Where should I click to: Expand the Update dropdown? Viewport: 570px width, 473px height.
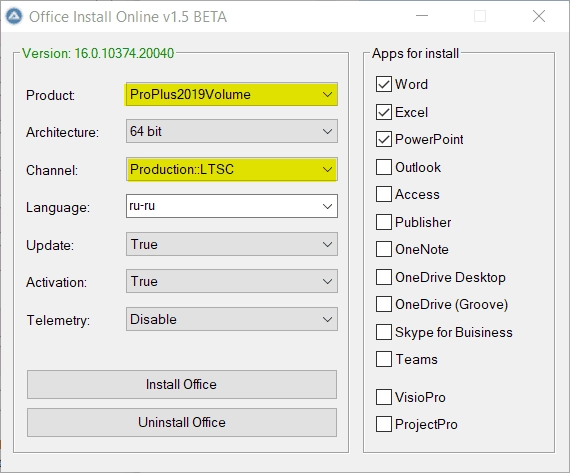[x=232, y=244]
